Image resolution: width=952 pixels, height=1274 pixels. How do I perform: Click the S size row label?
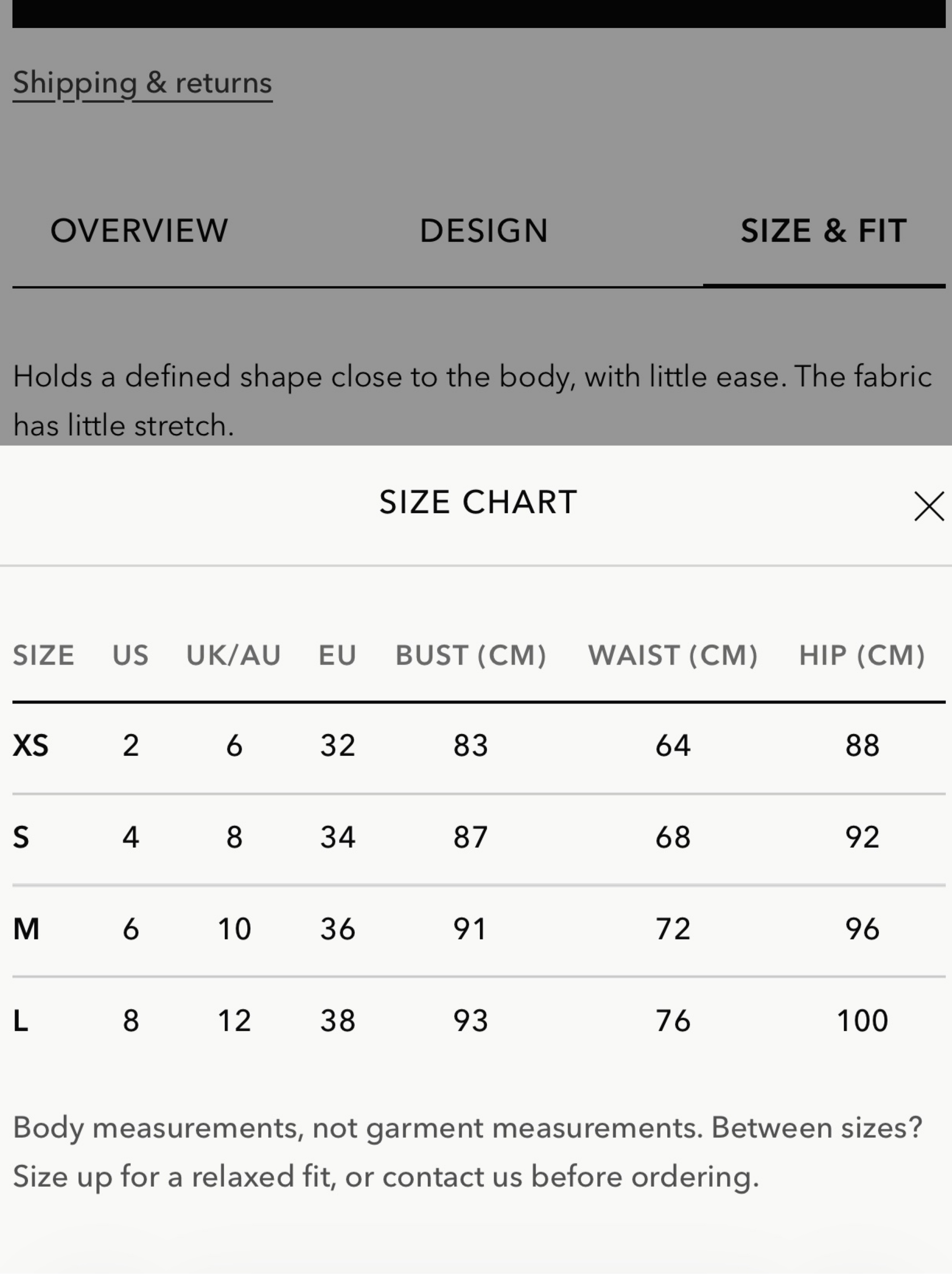pyautogui.click(x=21, y=837)
